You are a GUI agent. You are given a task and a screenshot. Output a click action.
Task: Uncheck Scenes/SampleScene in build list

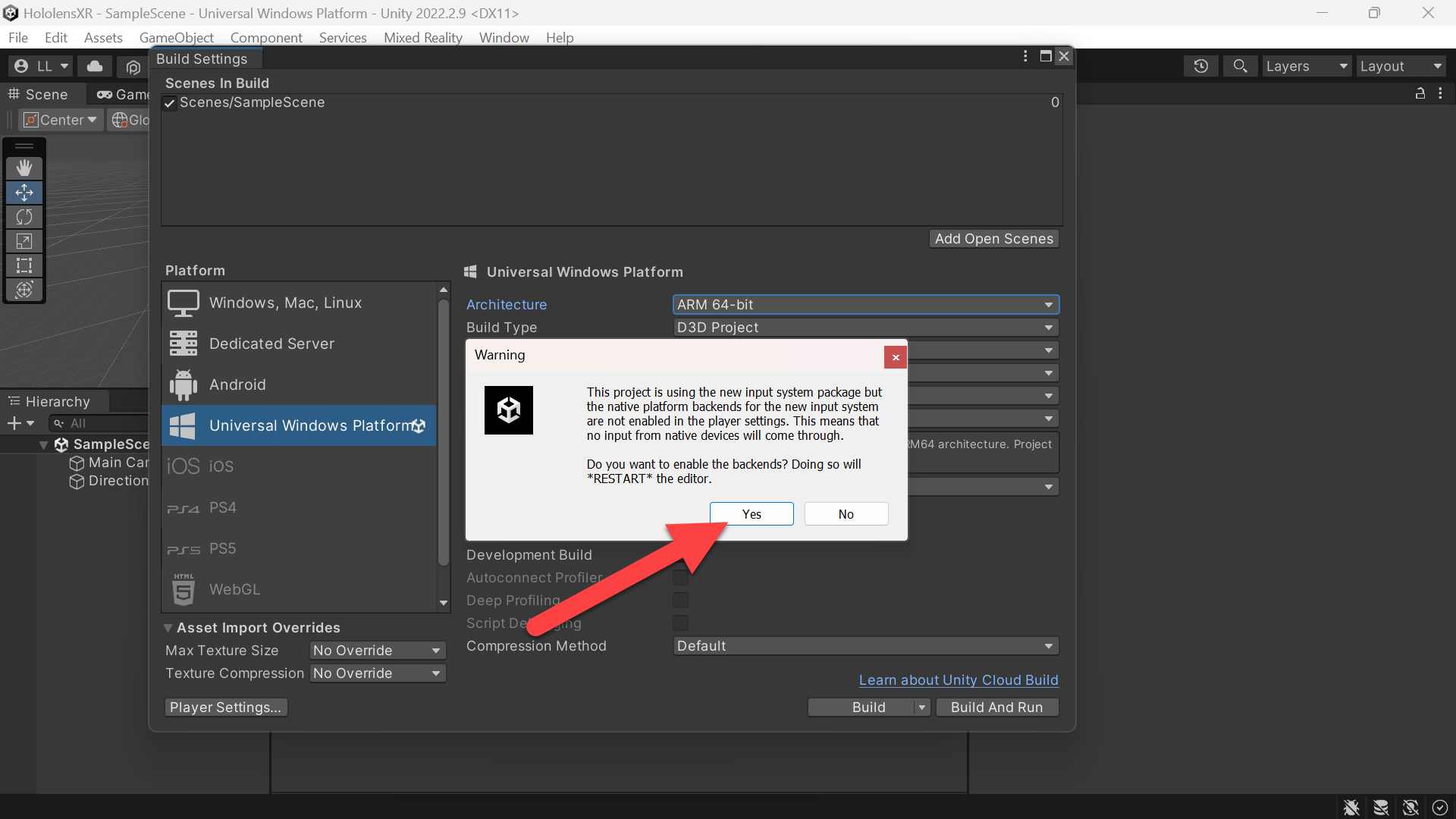coord(171,103)
